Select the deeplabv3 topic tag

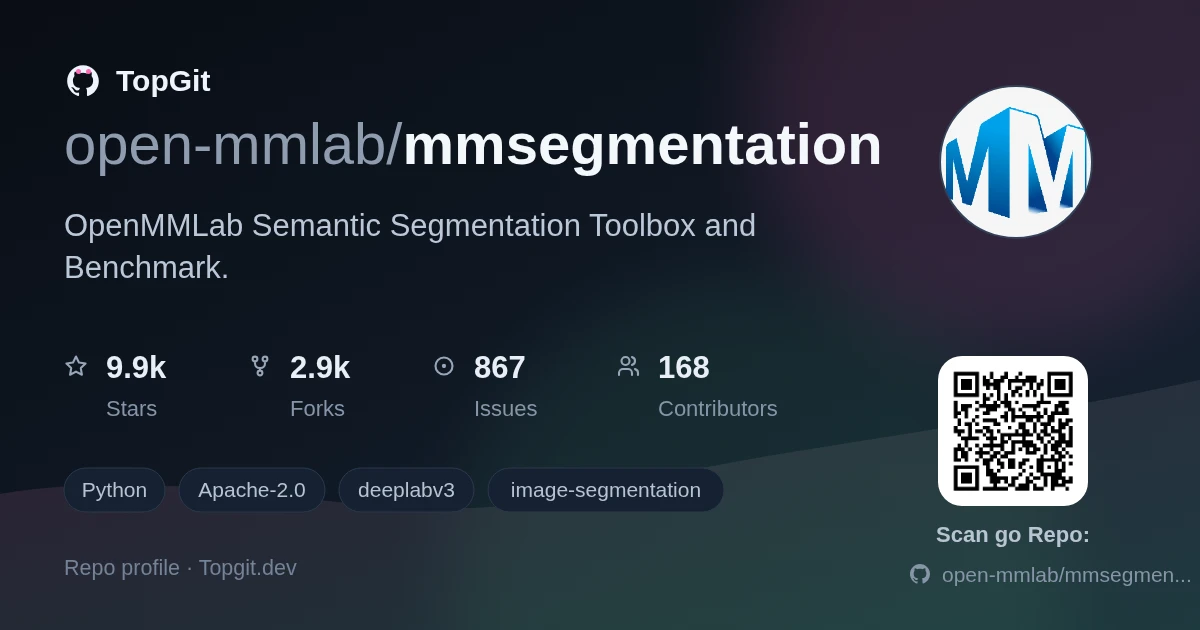(x=406, y=490)
